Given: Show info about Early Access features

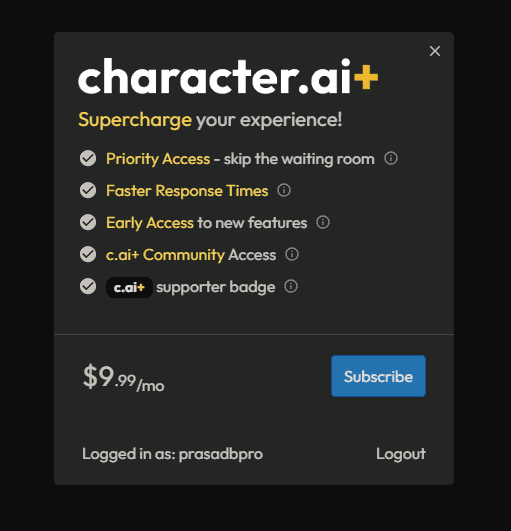Looking at the screenshot, I should 323,222.
